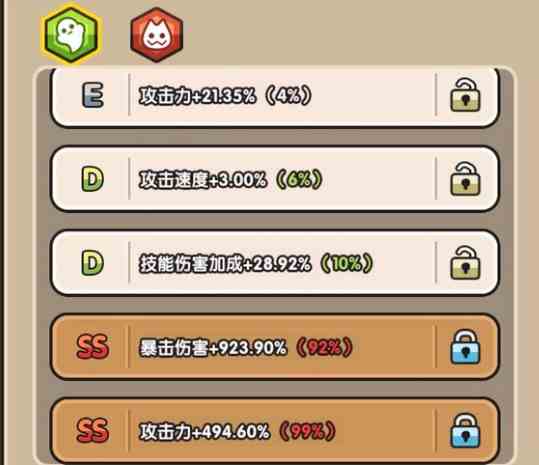
Task: Toggle lock on 攻击力+21.35% row
Action: point(465,95)
